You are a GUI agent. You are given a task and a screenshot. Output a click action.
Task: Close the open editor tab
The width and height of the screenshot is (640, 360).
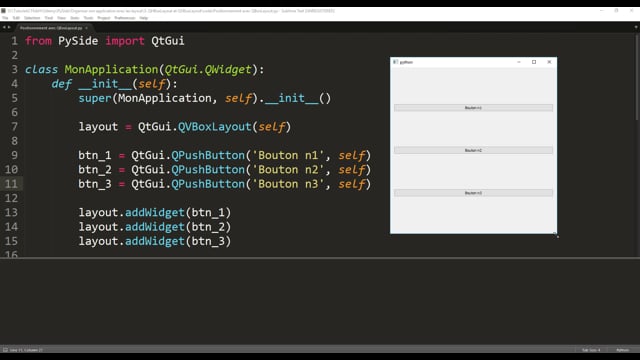[87, 28]
